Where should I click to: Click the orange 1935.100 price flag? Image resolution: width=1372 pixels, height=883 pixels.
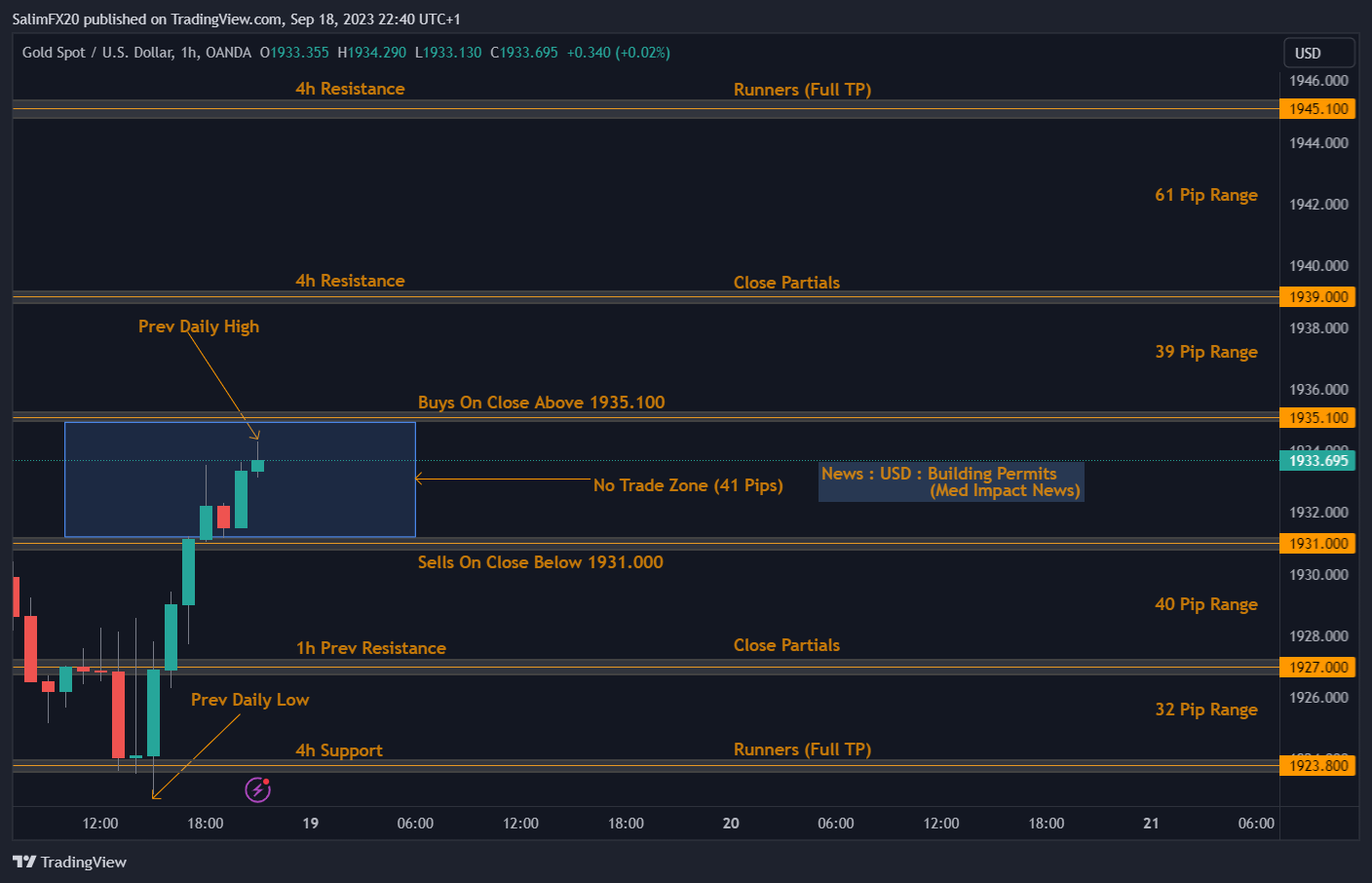pos(1316,417)
